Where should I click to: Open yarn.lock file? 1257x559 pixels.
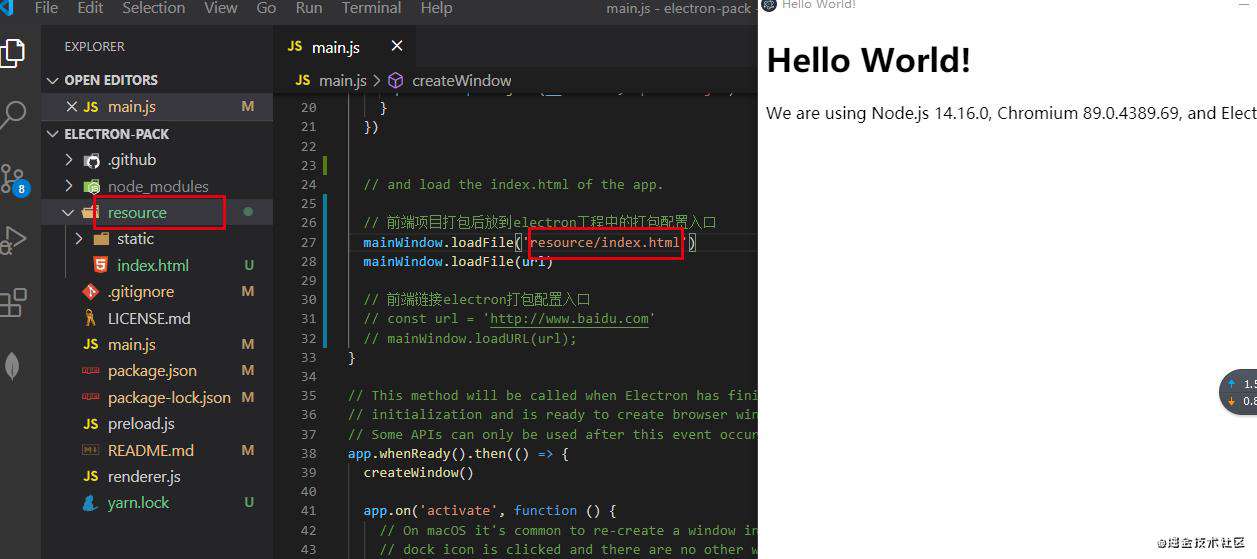139,503
